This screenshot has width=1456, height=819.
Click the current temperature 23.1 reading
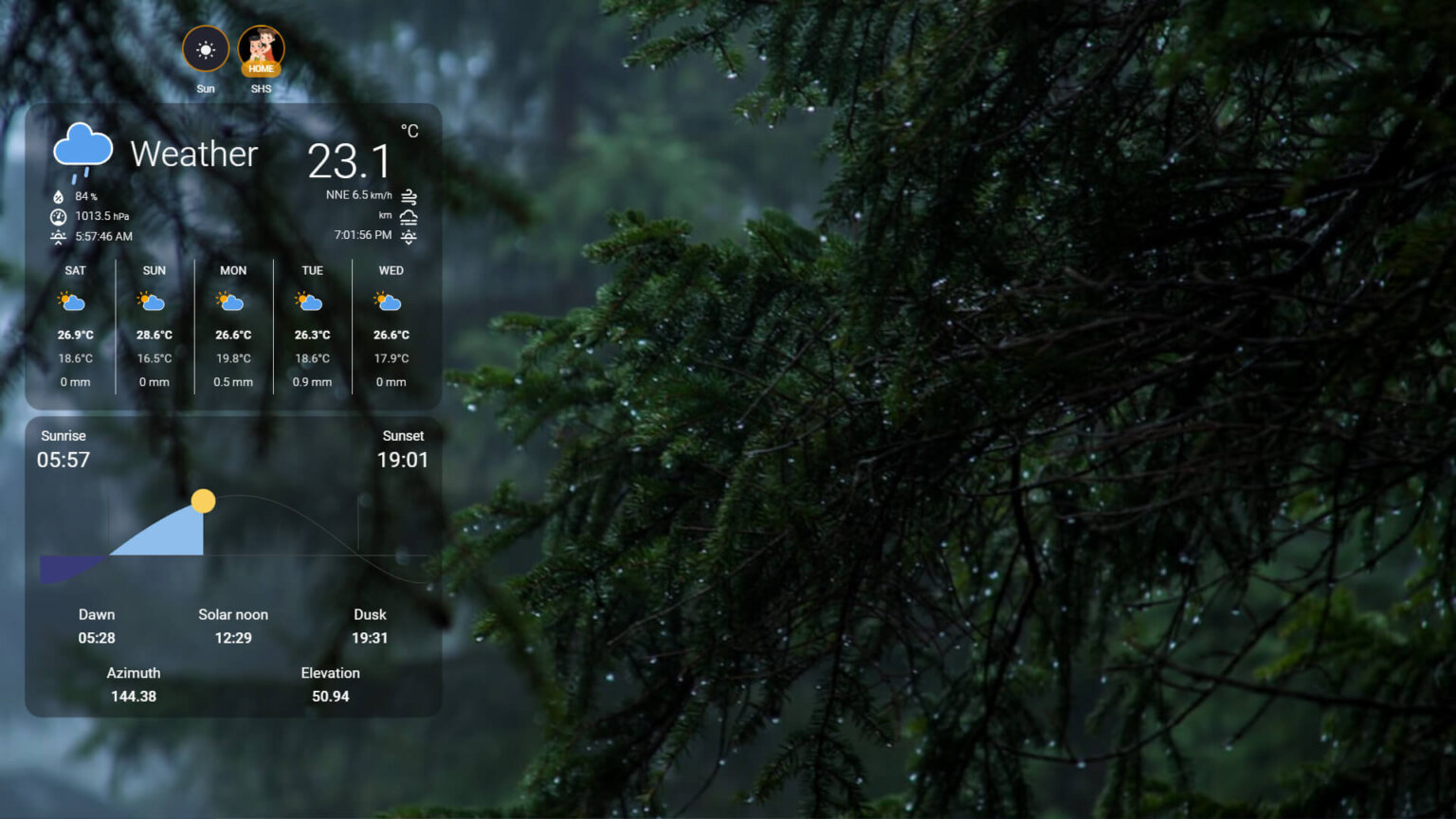coord(349,161)
